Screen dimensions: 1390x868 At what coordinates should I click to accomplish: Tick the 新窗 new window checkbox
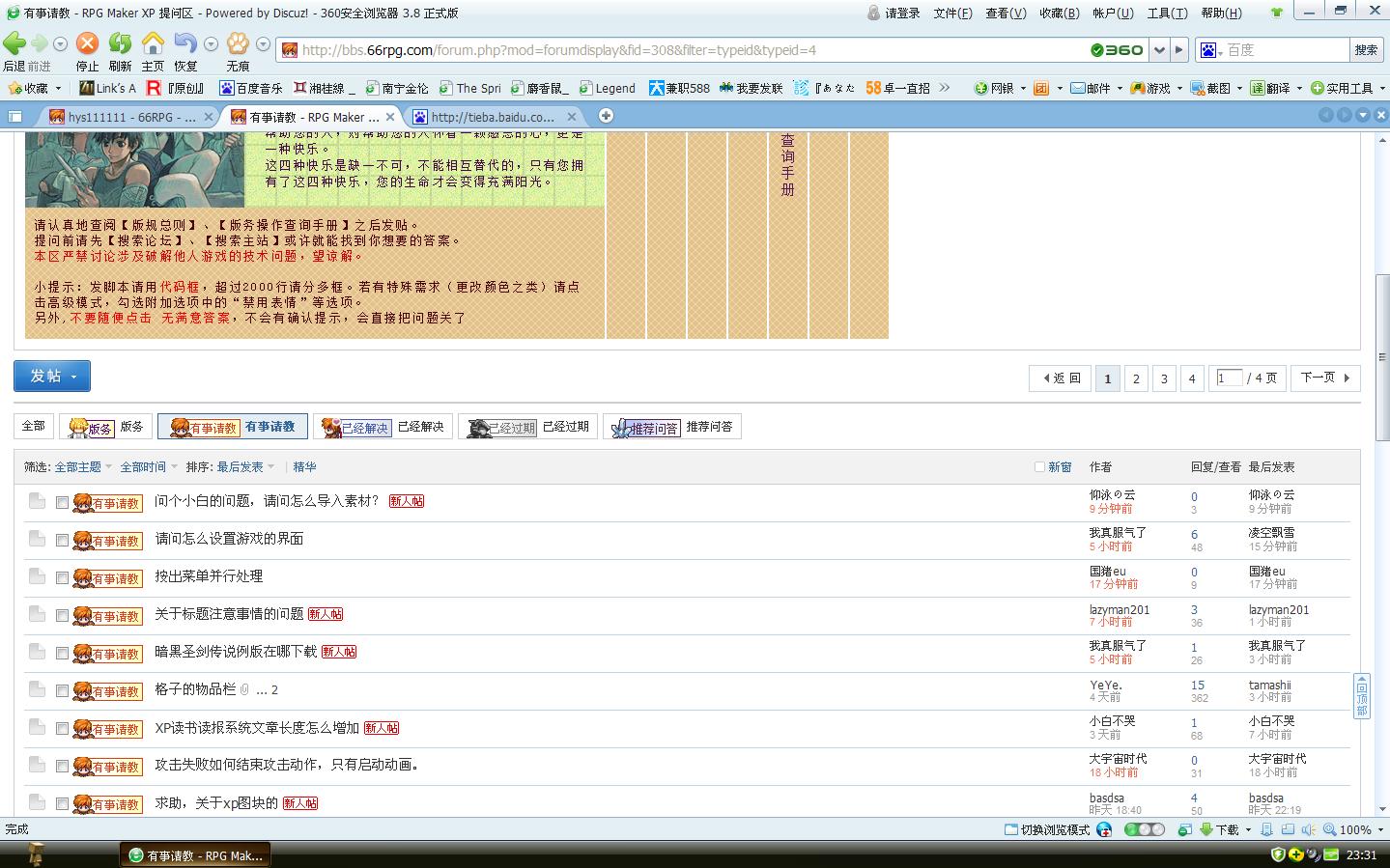[1039, 467]
